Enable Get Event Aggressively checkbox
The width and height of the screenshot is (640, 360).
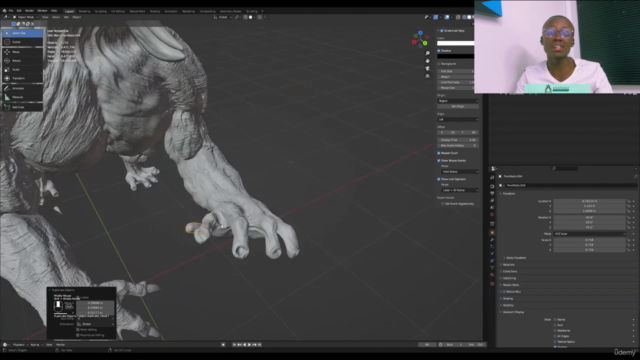[443, 204]
